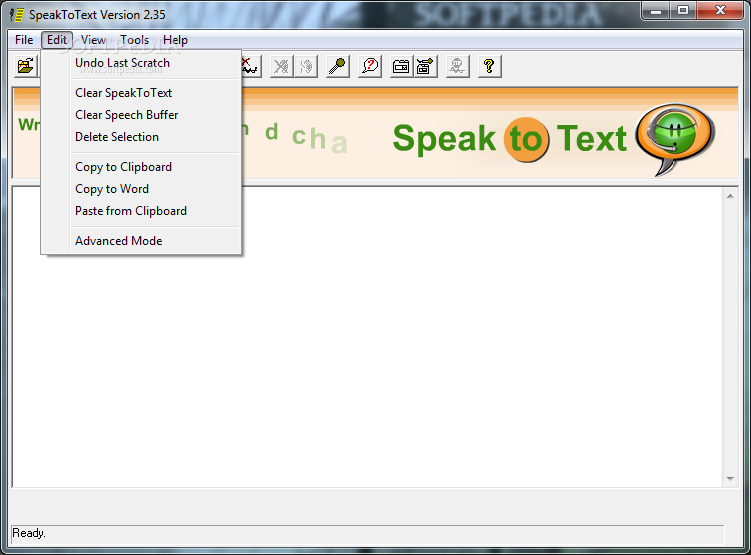Click the SpeakToText title bar app icon

click(x=17, y=15)
